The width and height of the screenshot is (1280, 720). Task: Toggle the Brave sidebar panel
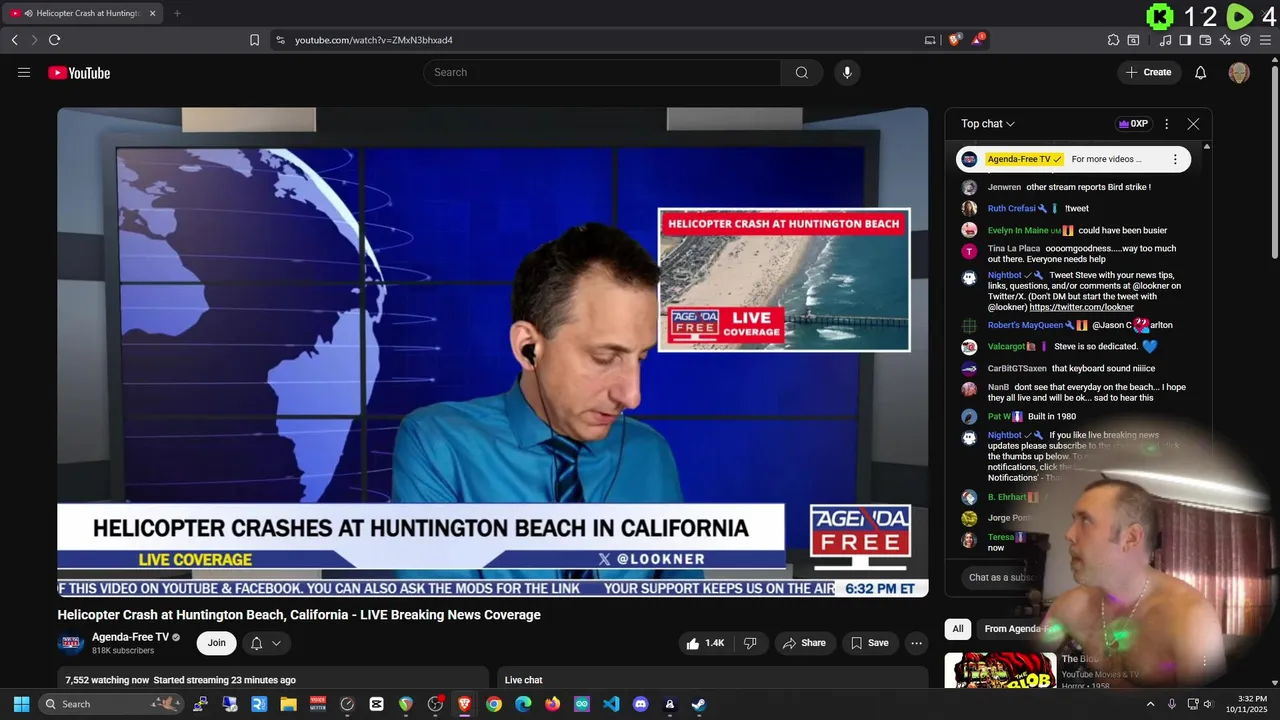1185,40
